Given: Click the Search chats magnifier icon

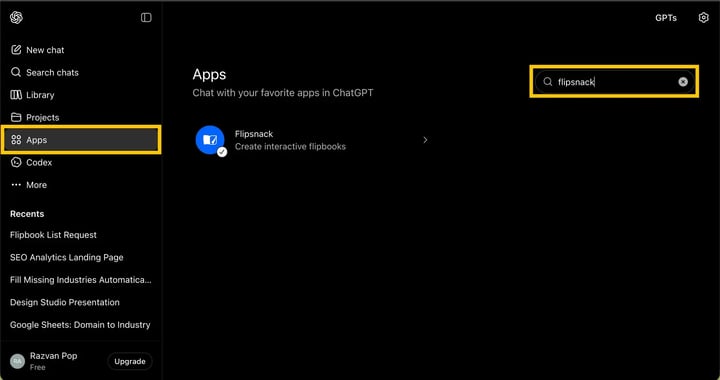Looking at the screenshot, I should tap(16, 72).
